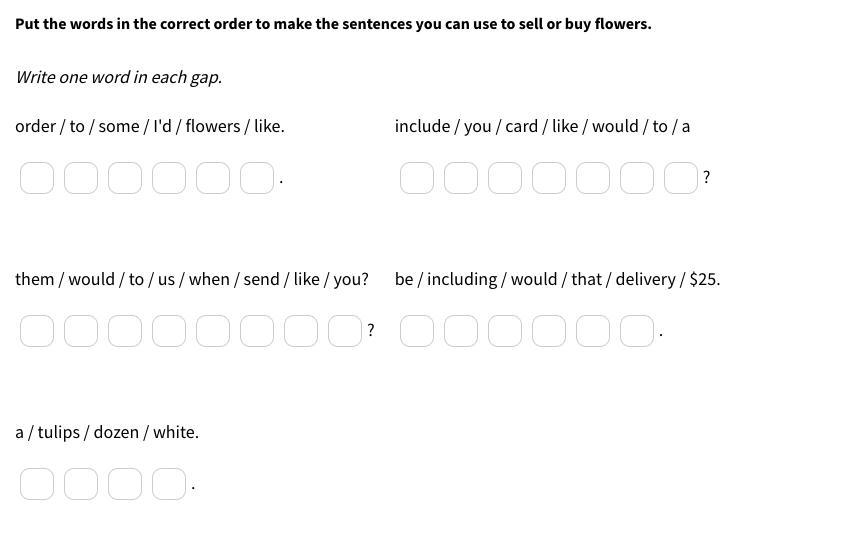Image resolution: width=864 pixels, height=534 pixels.
Task: Click the 'Write one word in each gap' instruction
Action: tap(118, 77)
